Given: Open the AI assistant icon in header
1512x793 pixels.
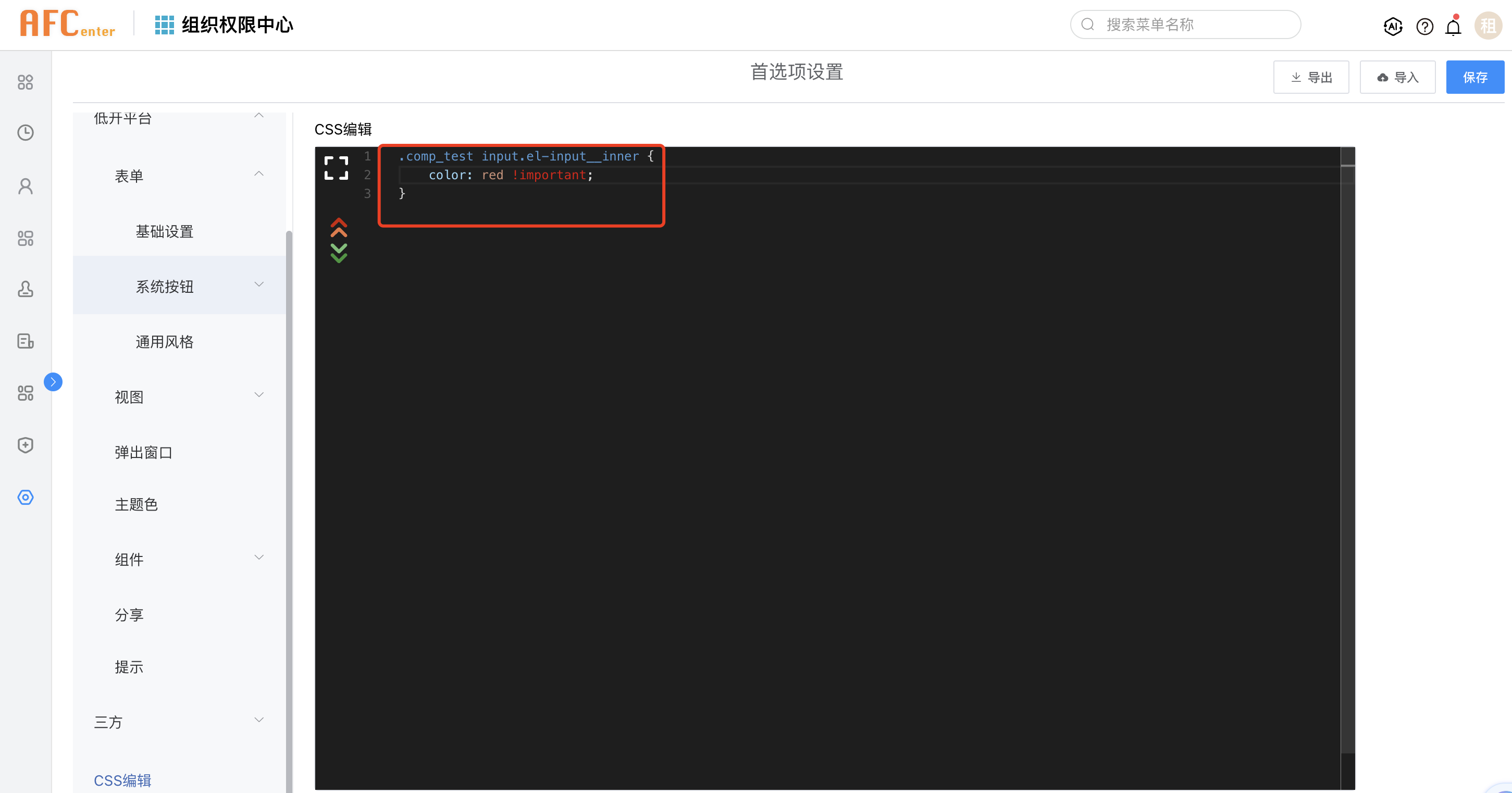Looking at the screenshot, I should click(1392, 27).
